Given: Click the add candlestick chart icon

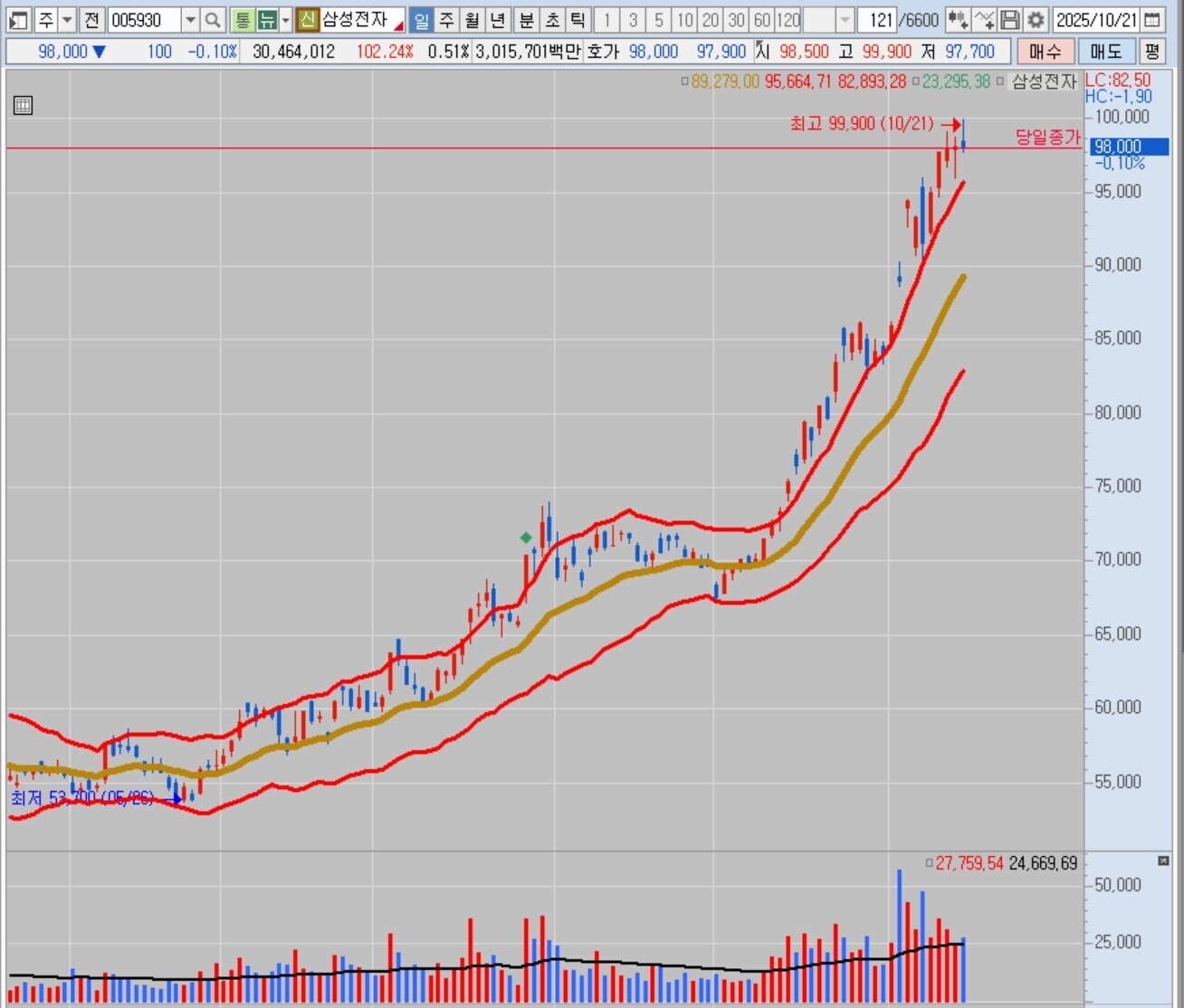Looking at the screenshot, I should click(x=958, y=20).
